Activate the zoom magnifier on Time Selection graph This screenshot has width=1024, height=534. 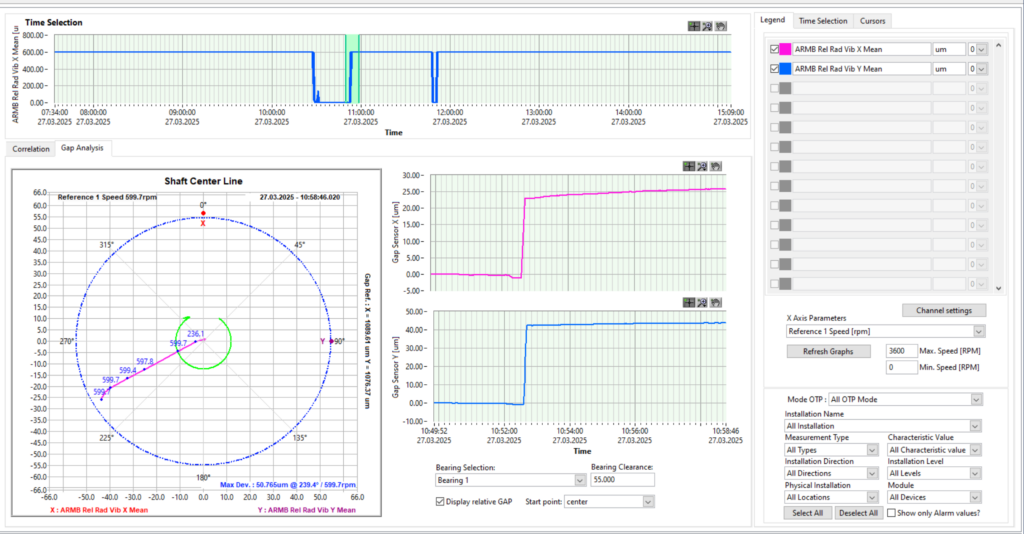click(x=707, y=26)
